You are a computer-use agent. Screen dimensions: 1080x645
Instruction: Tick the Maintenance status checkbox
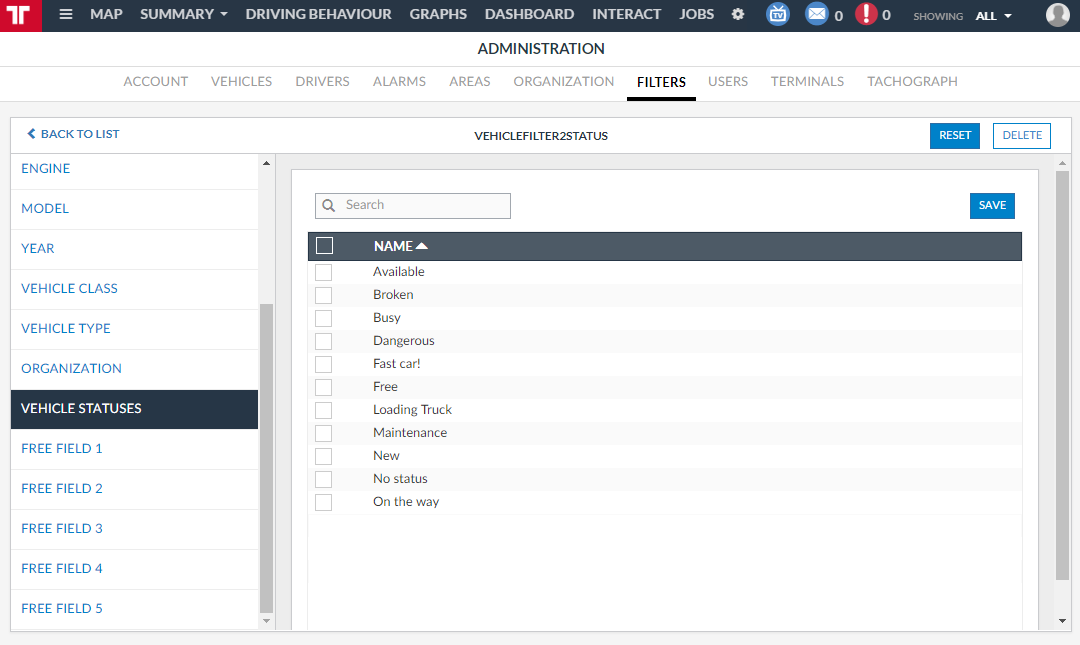pos(323,433)
